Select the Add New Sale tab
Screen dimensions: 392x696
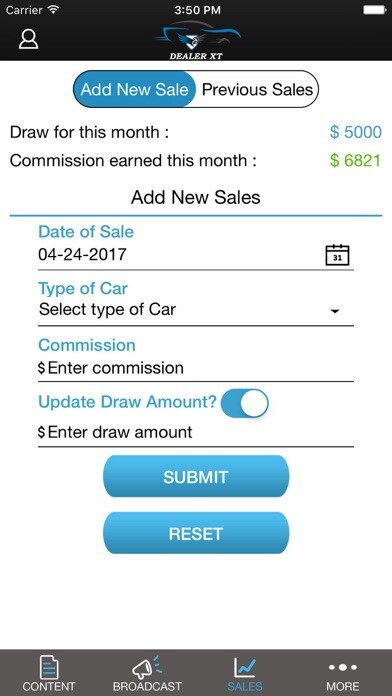135,89
